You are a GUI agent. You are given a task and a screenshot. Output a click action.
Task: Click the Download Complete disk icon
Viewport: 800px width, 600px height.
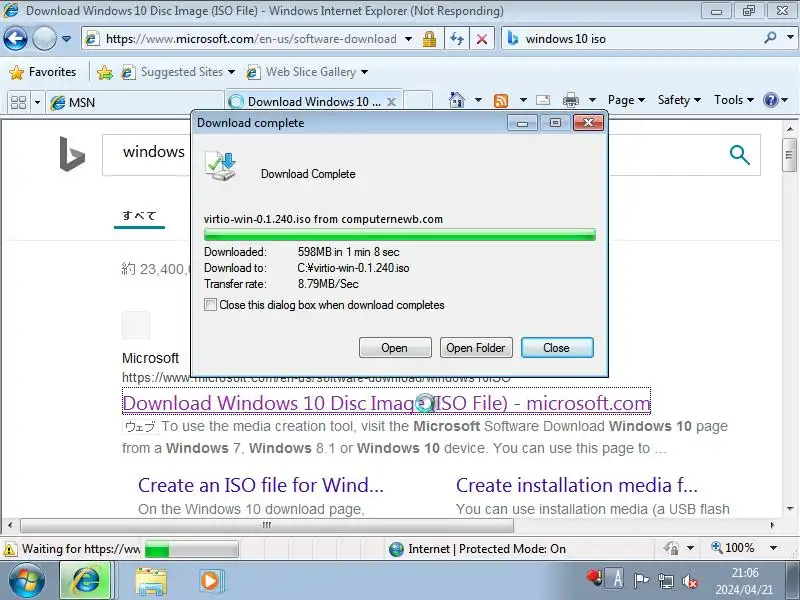coord(221,166)
